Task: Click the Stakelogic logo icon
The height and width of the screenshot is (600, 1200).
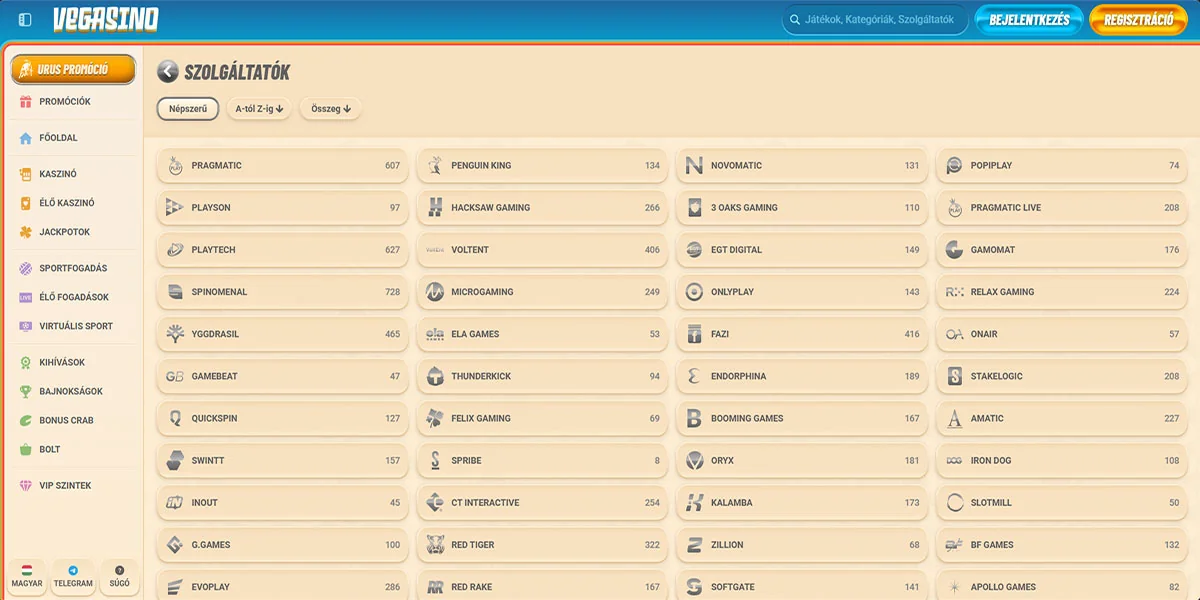Action: 954,376
